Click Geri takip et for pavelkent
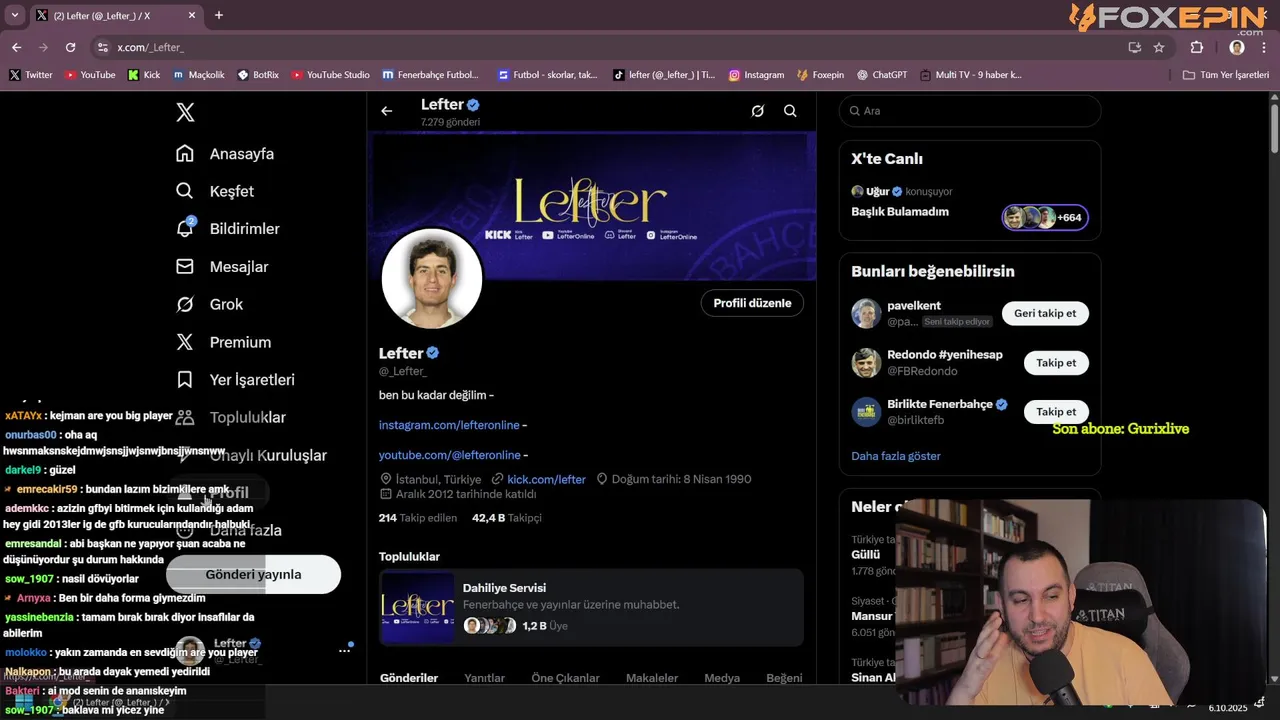 [x=1045, y=313]
